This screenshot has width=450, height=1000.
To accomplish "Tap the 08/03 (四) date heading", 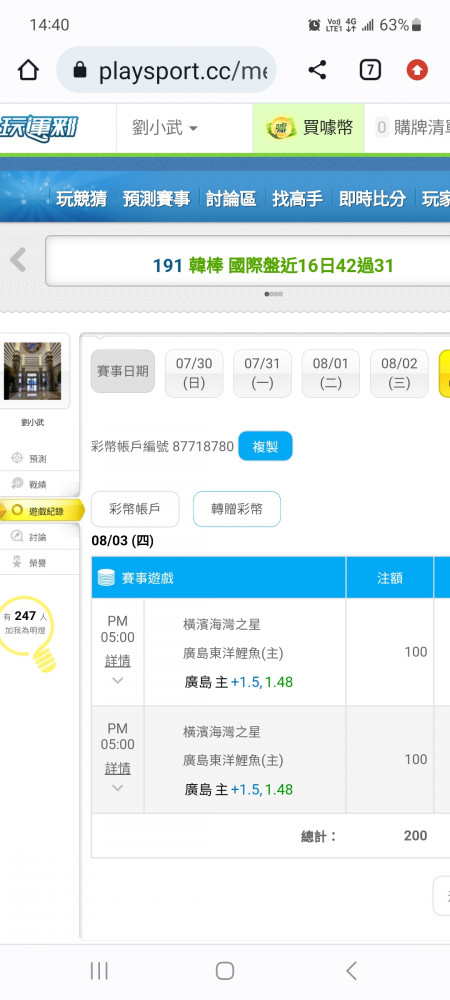I will click(x=122, y=541).
